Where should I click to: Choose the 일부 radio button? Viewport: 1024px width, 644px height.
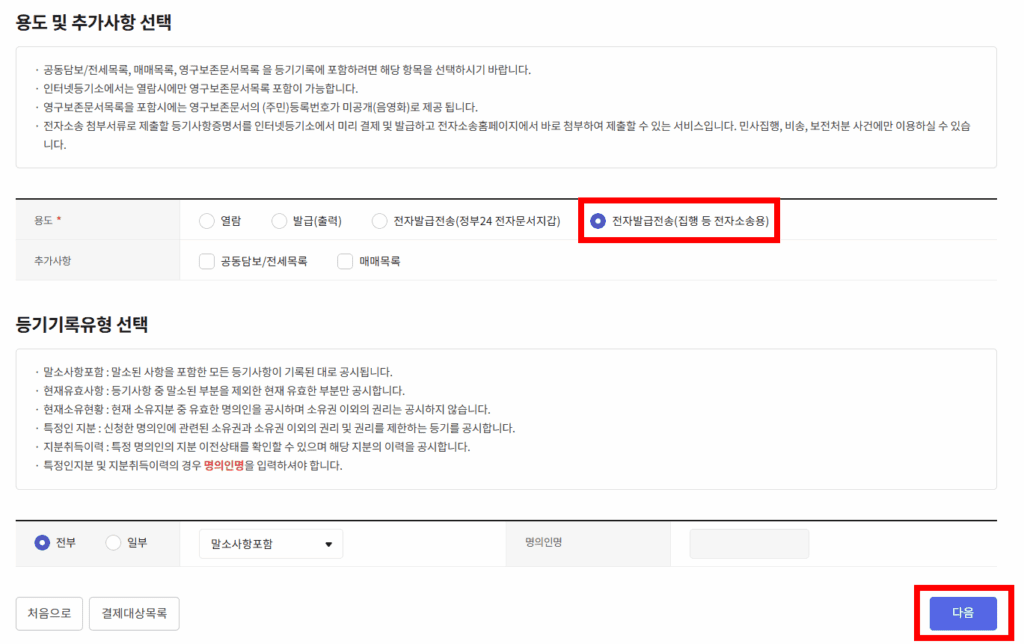[x=113, y=543]
